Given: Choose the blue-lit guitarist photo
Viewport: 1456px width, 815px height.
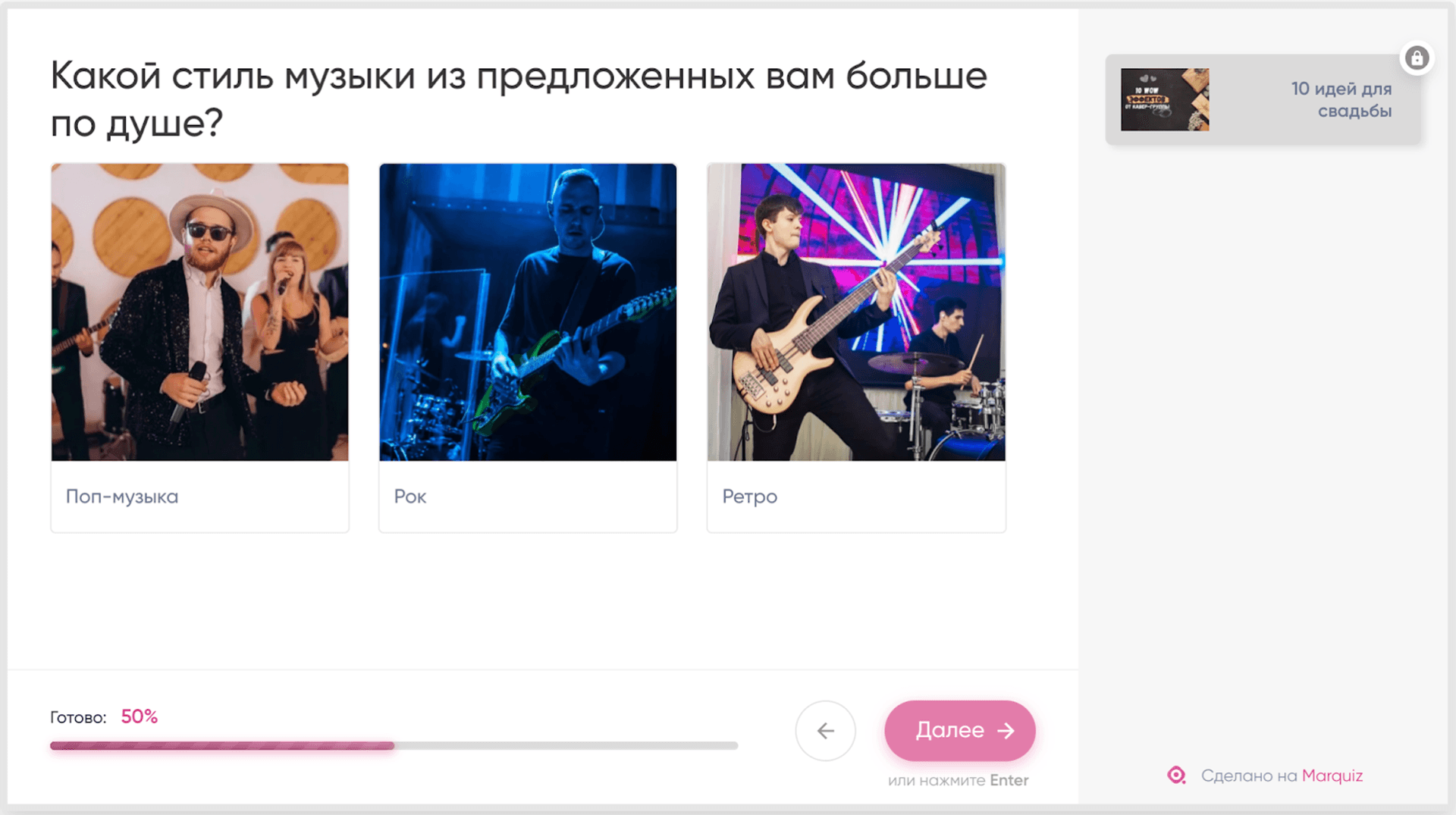Looking at the screenshot, I should click(x=528, y=312).
